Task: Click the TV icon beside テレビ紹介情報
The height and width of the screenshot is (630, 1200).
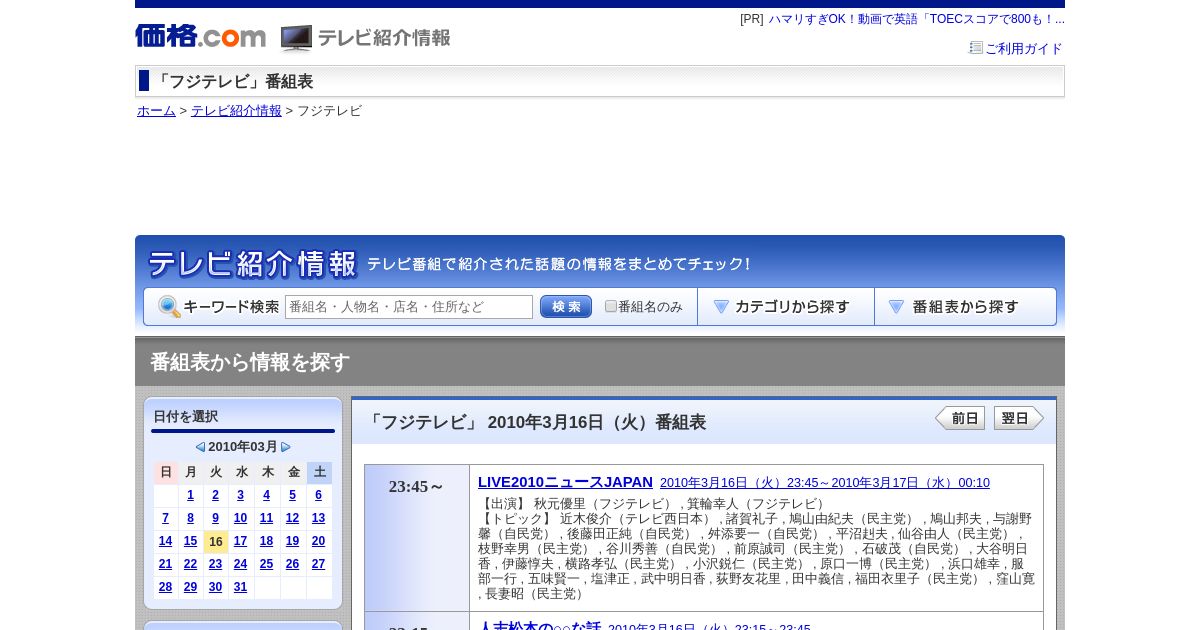Action: (296, 38)
